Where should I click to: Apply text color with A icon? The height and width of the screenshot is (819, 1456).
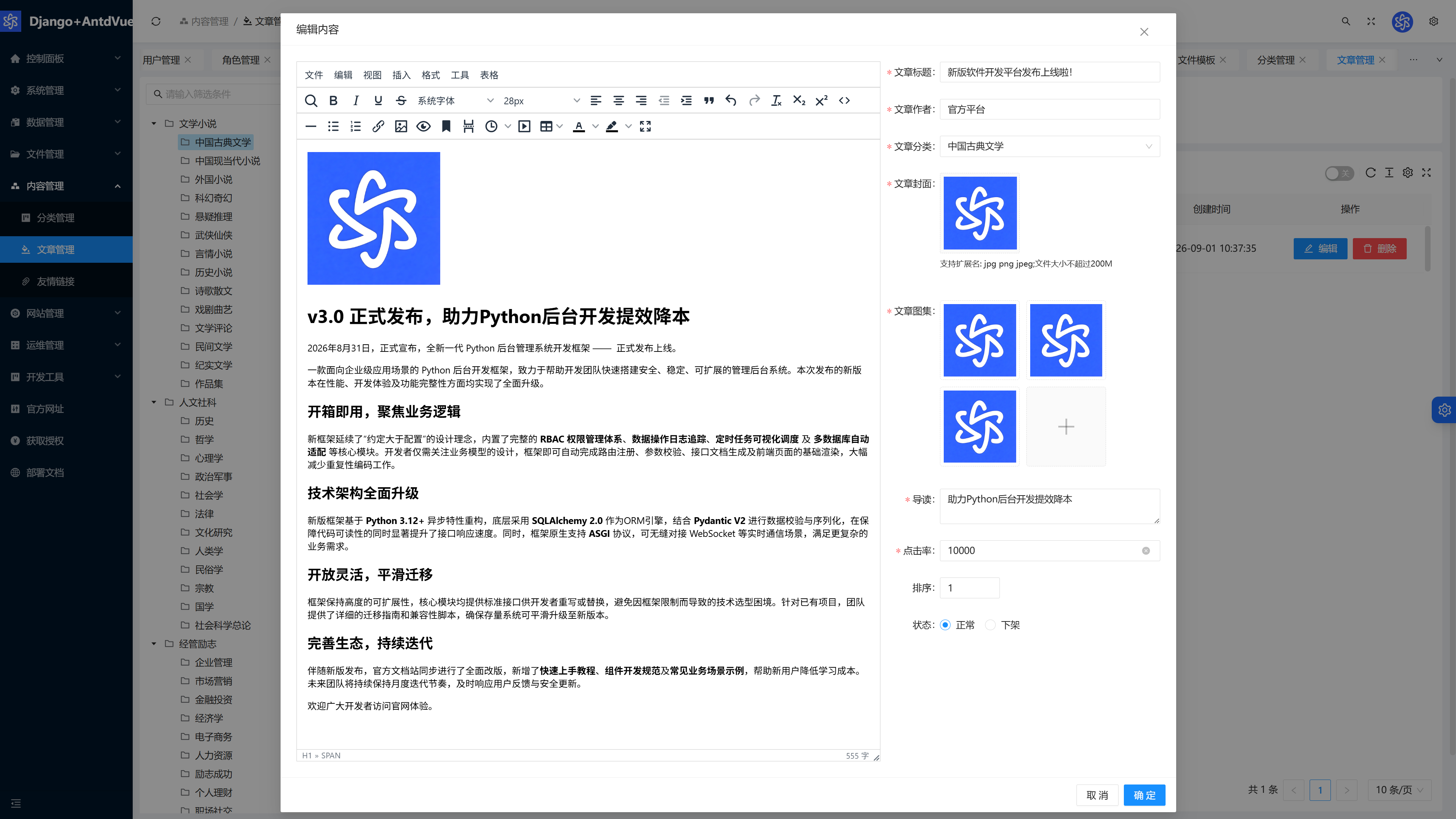coord(579,126)
